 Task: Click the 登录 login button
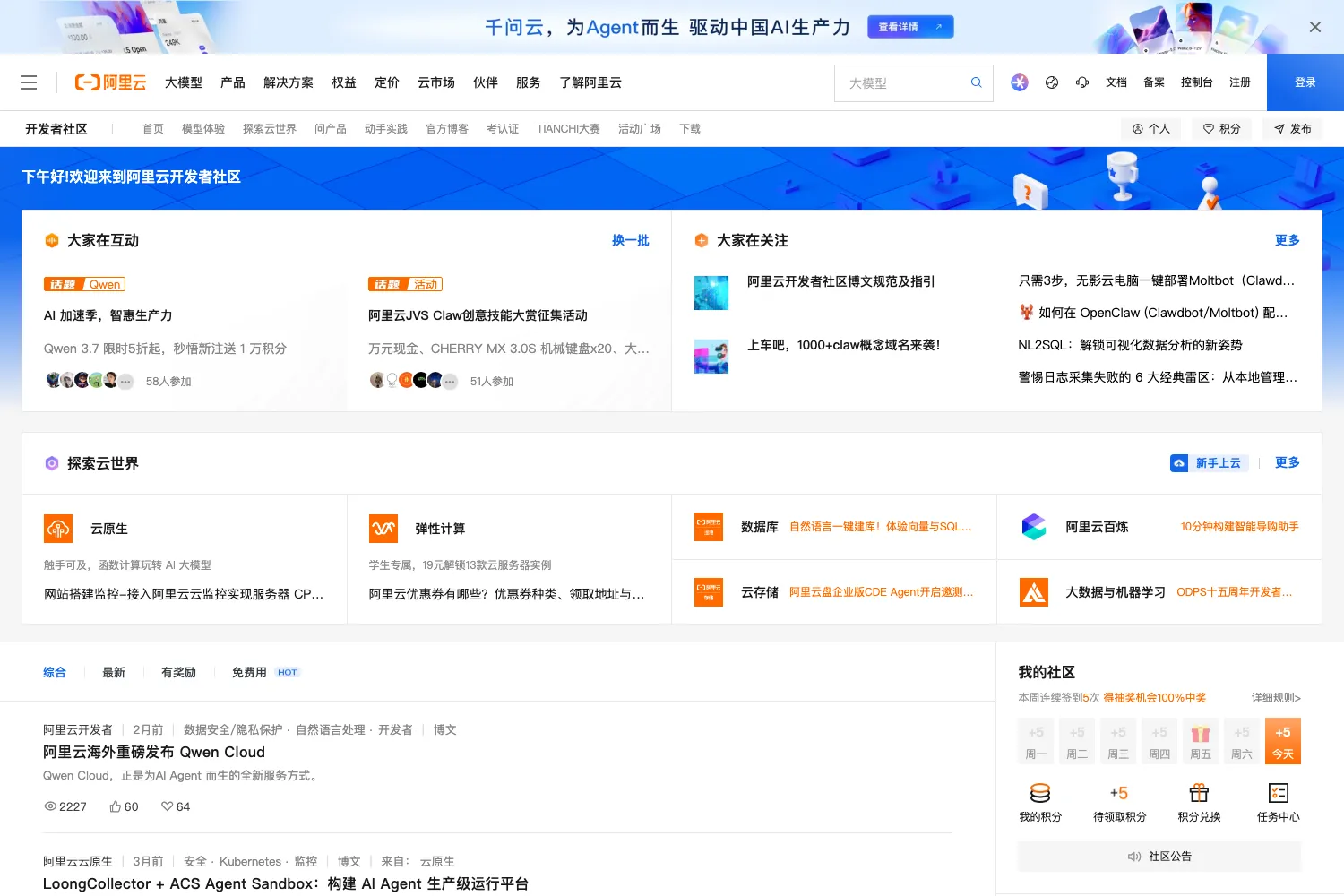click(1305, 82)
